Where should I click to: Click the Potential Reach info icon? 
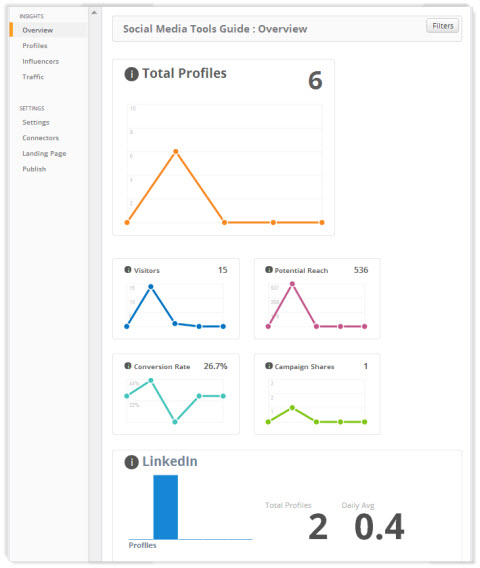point(269,270)
